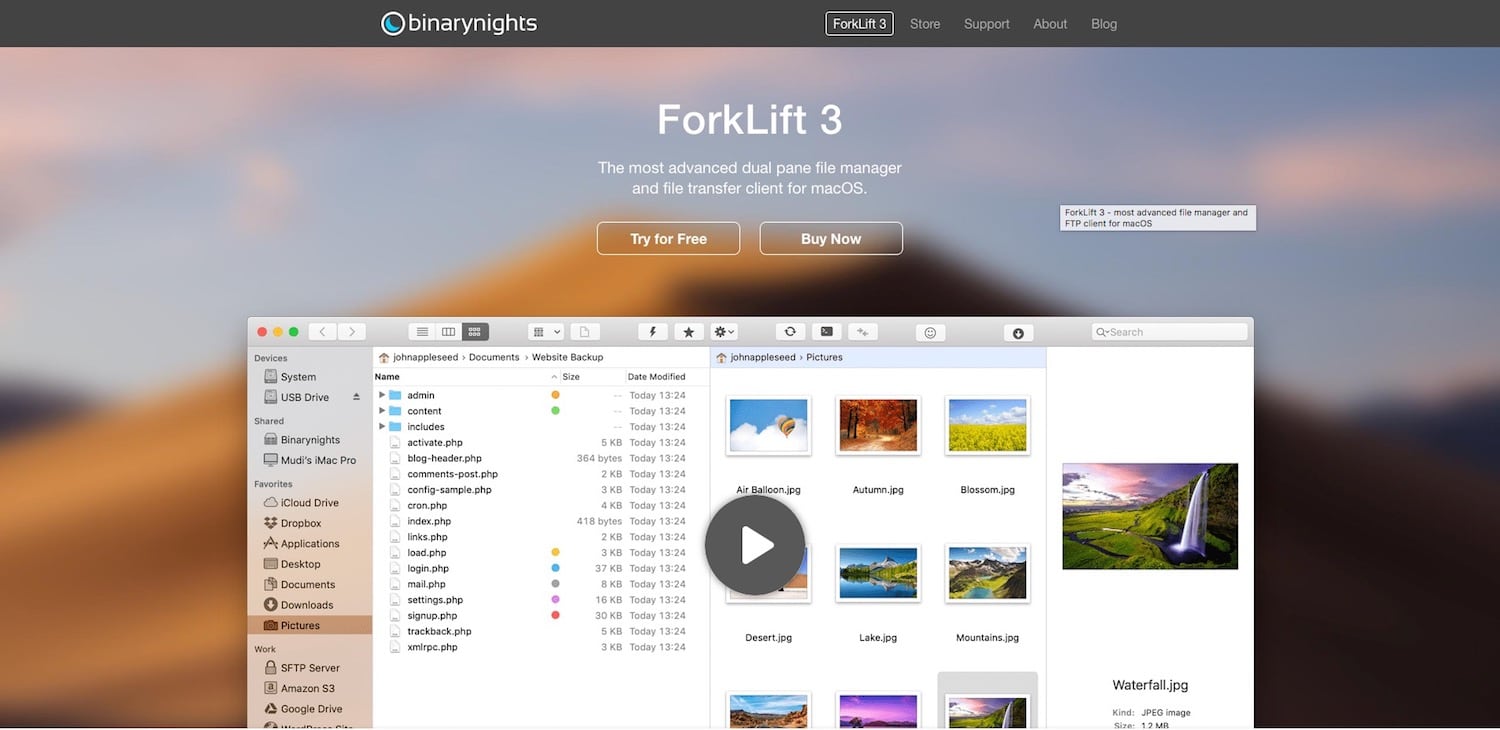
Task: Open the Store menu item
Action: [x=925, y=24]
